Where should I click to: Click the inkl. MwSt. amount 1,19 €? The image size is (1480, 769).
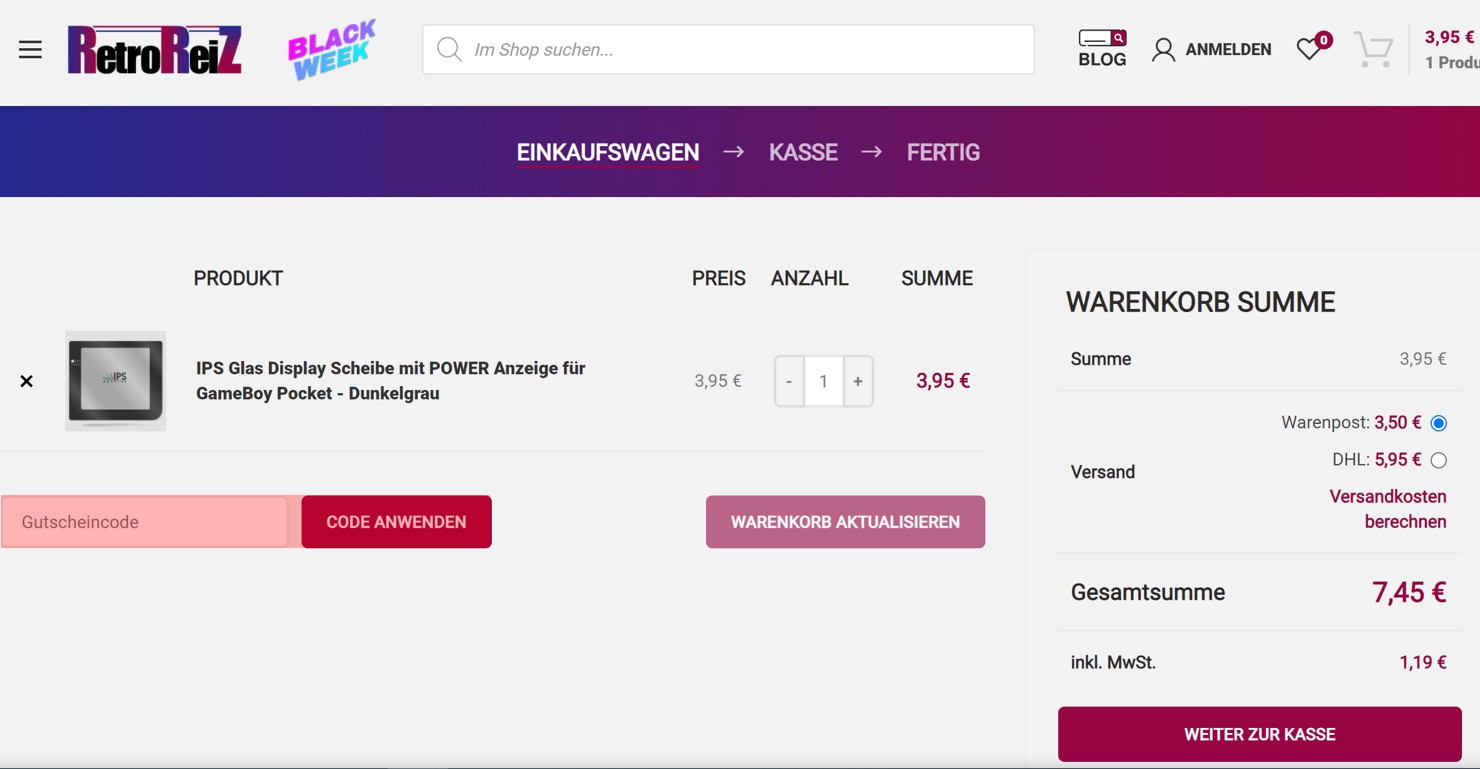tap(1423, 662)
